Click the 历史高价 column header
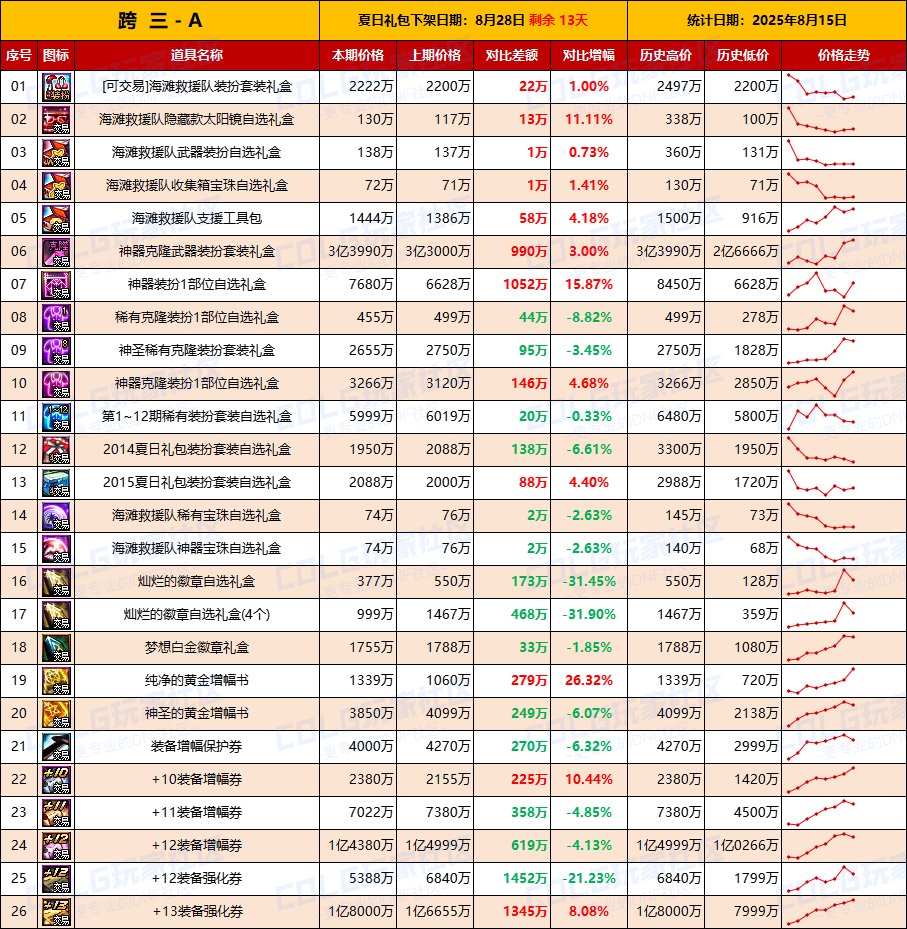 click(x=666, y=56)
